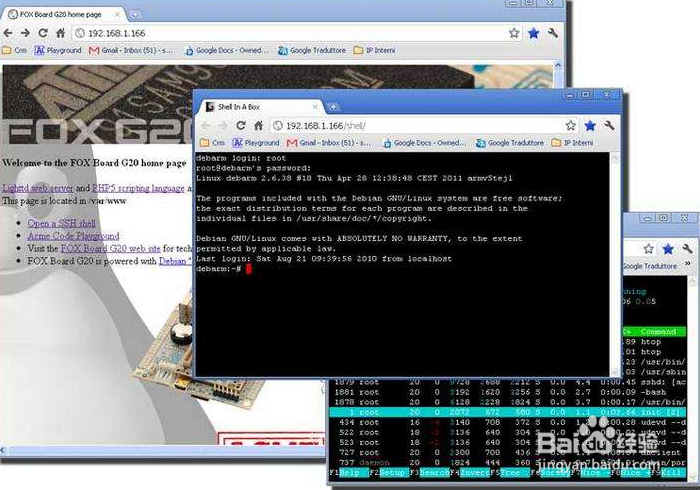Image resolution: width=700 pixels, height=490 pixels.
Task: Click Back arrow in FOX Board window
Action: pos(8,33)
